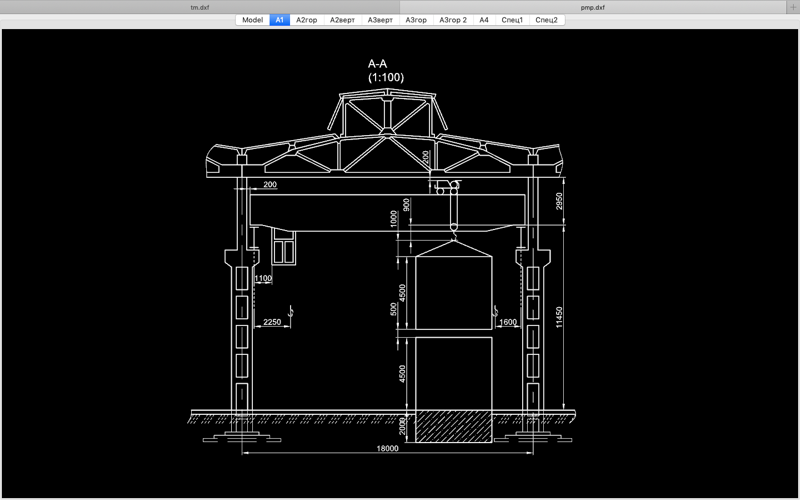Open the A3гор 2 layout
Viewport: 800px width, 500px height.
pos(453,20)
